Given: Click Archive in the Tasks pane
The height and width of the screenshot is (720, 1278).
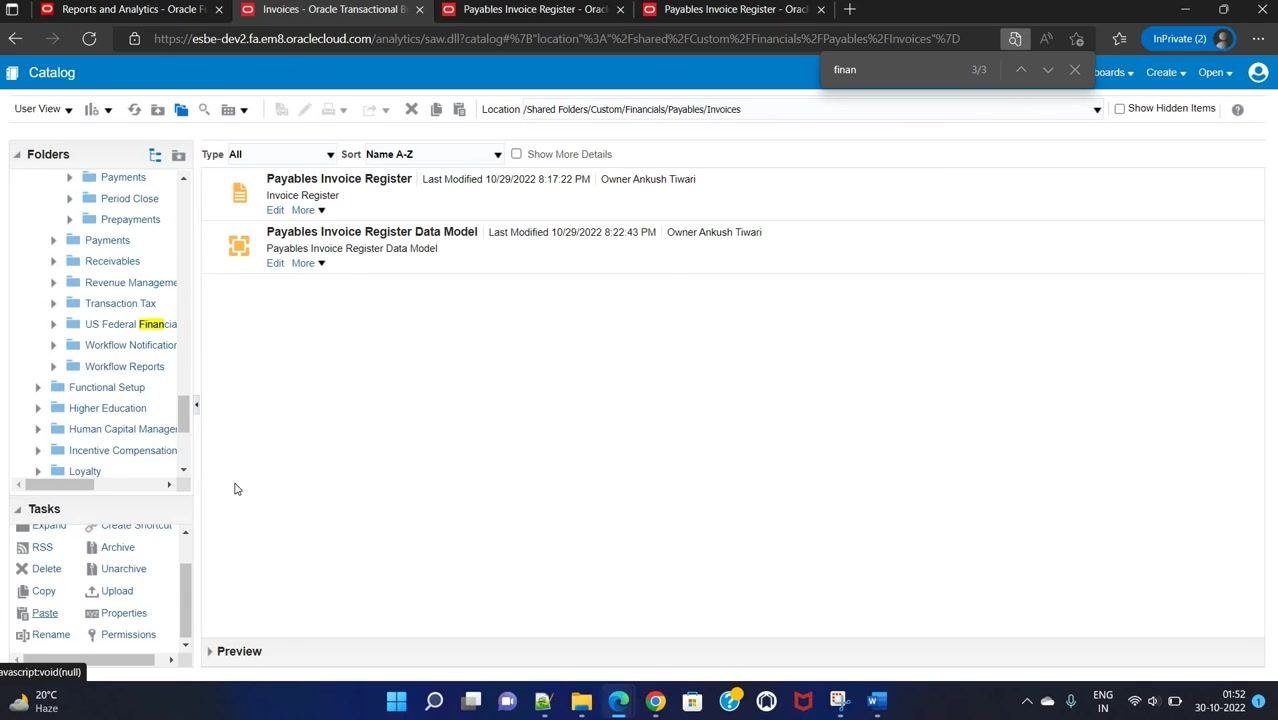Looking at the screenshot, I should [x=117, y=548].
